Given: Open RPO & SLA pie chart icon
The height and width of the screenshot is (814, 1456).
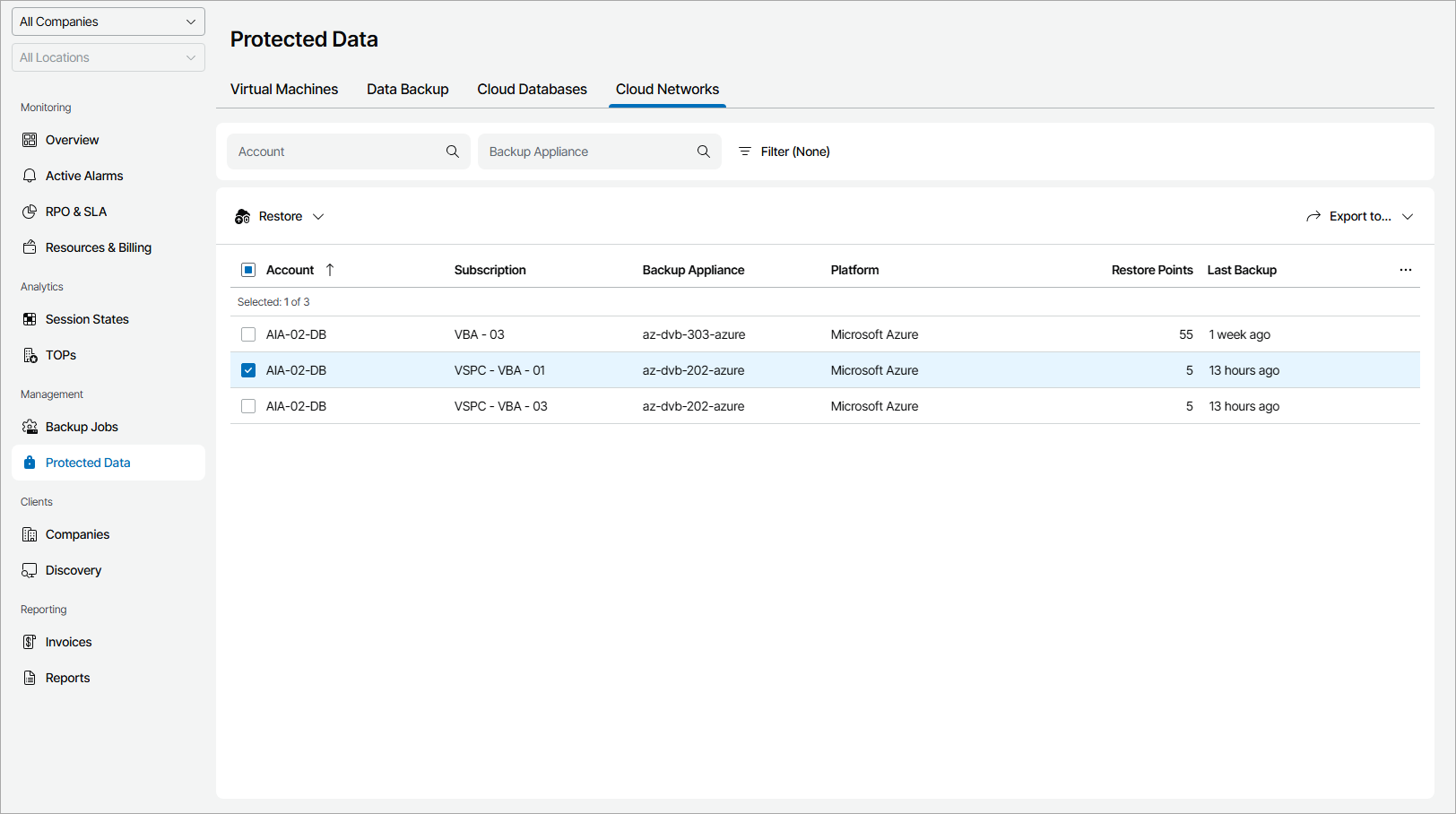Looking at the screenshot, I should 30,212.
